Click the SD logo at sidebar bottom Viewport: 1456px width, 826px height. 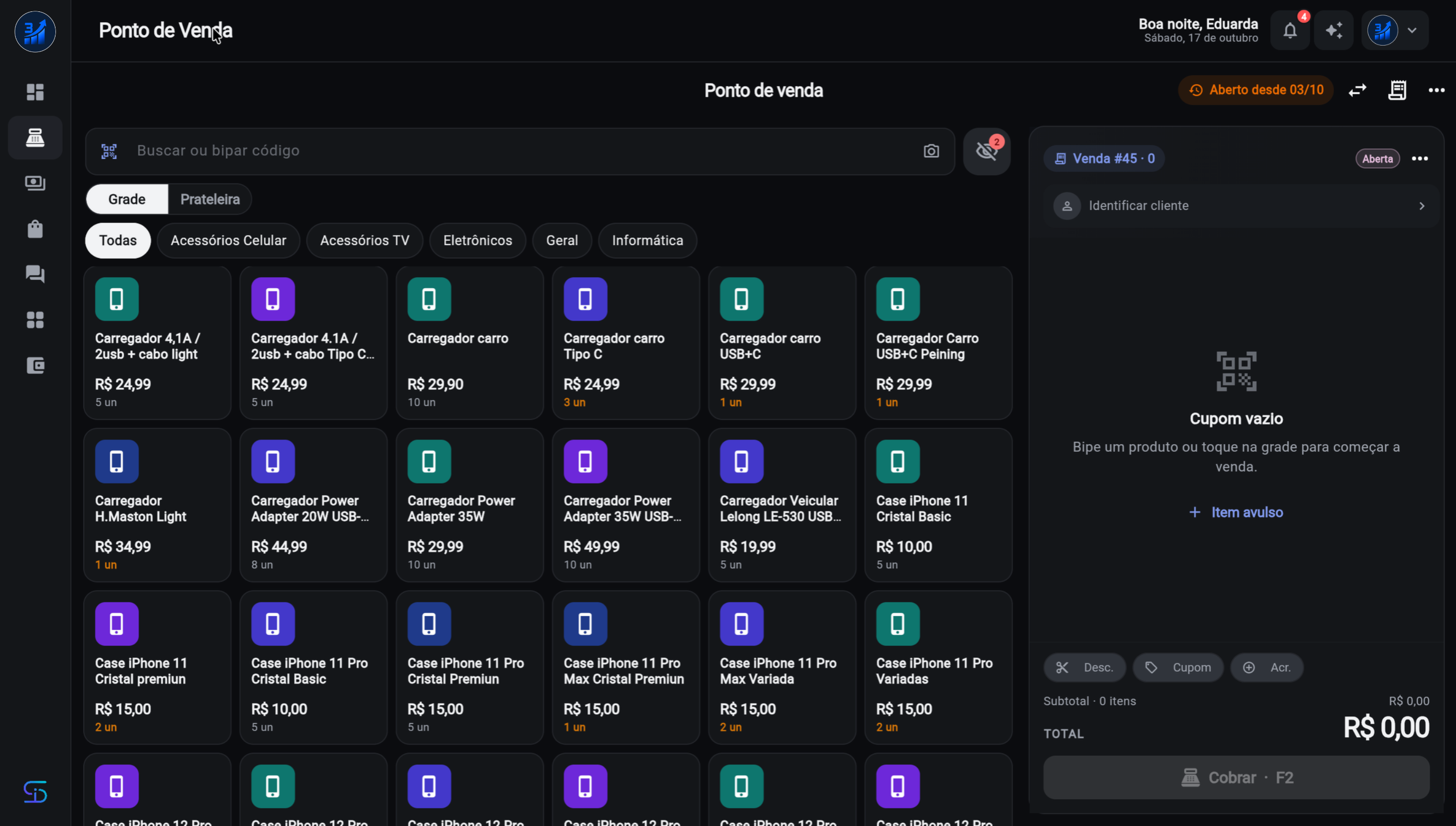coord(35,792)
